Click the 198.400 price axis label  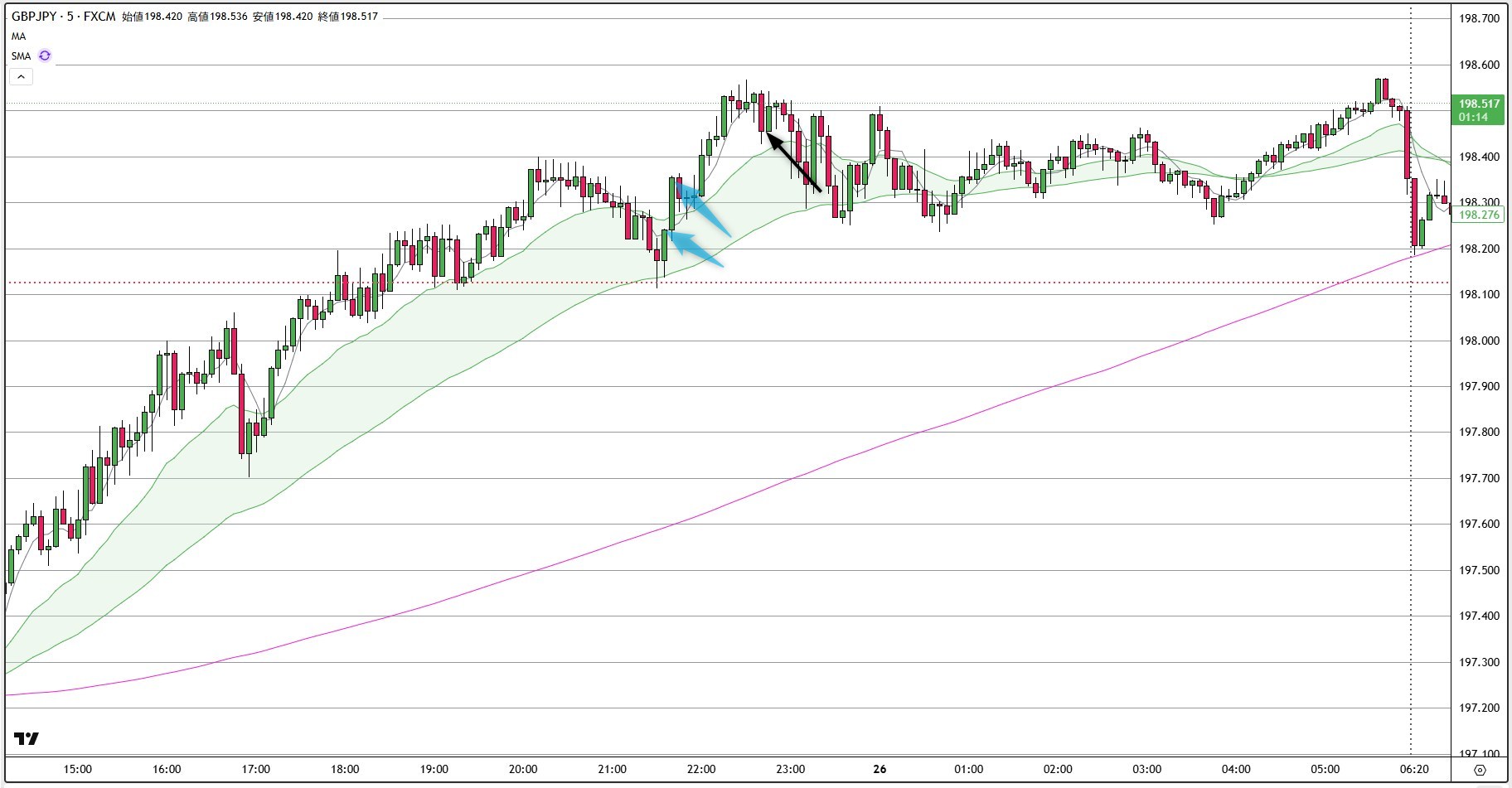[1480, 157]
